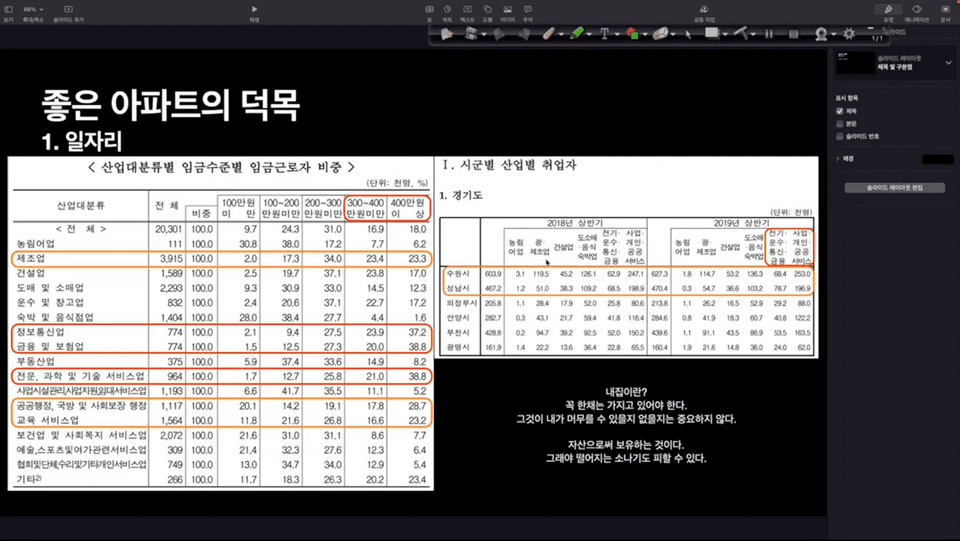Uncheck the 제목 title checkbox

[x=839, y=111]
